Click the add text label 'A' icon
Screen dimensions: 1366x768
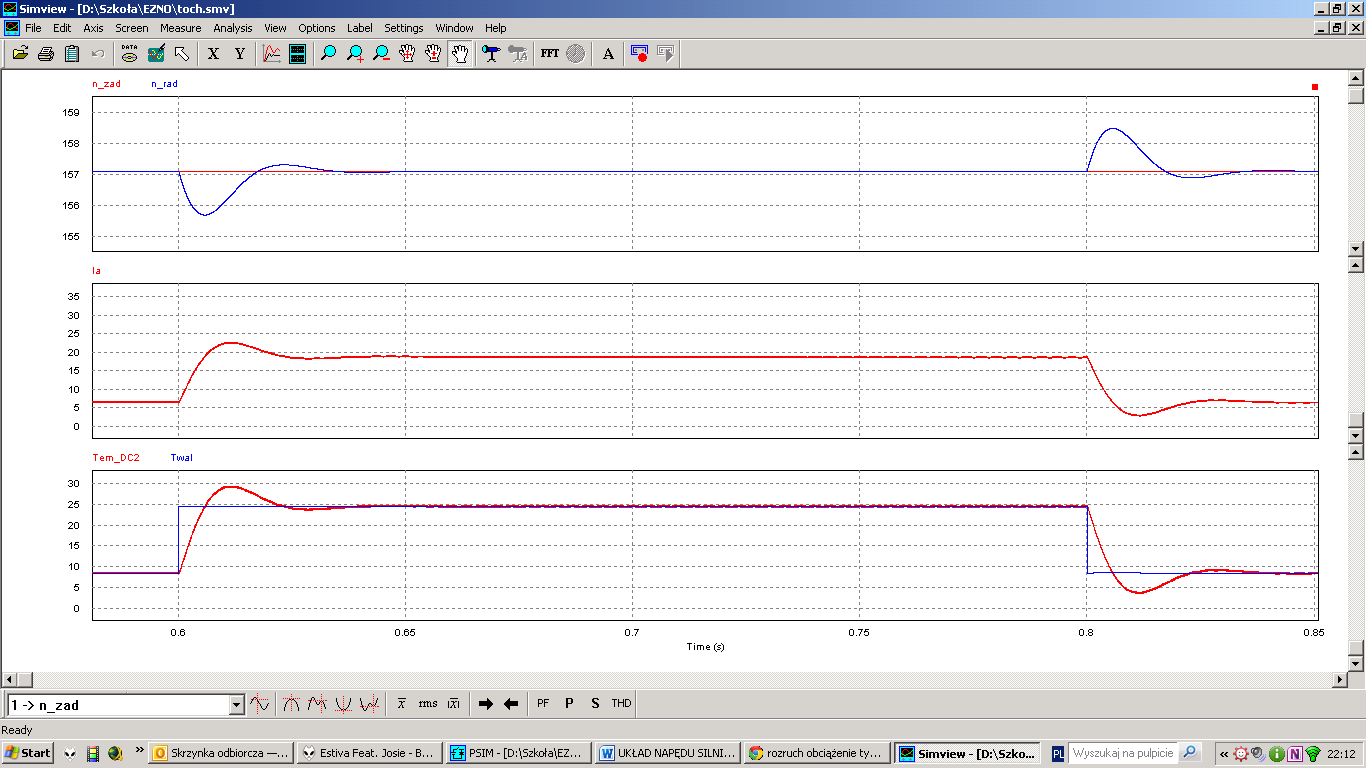608,54
